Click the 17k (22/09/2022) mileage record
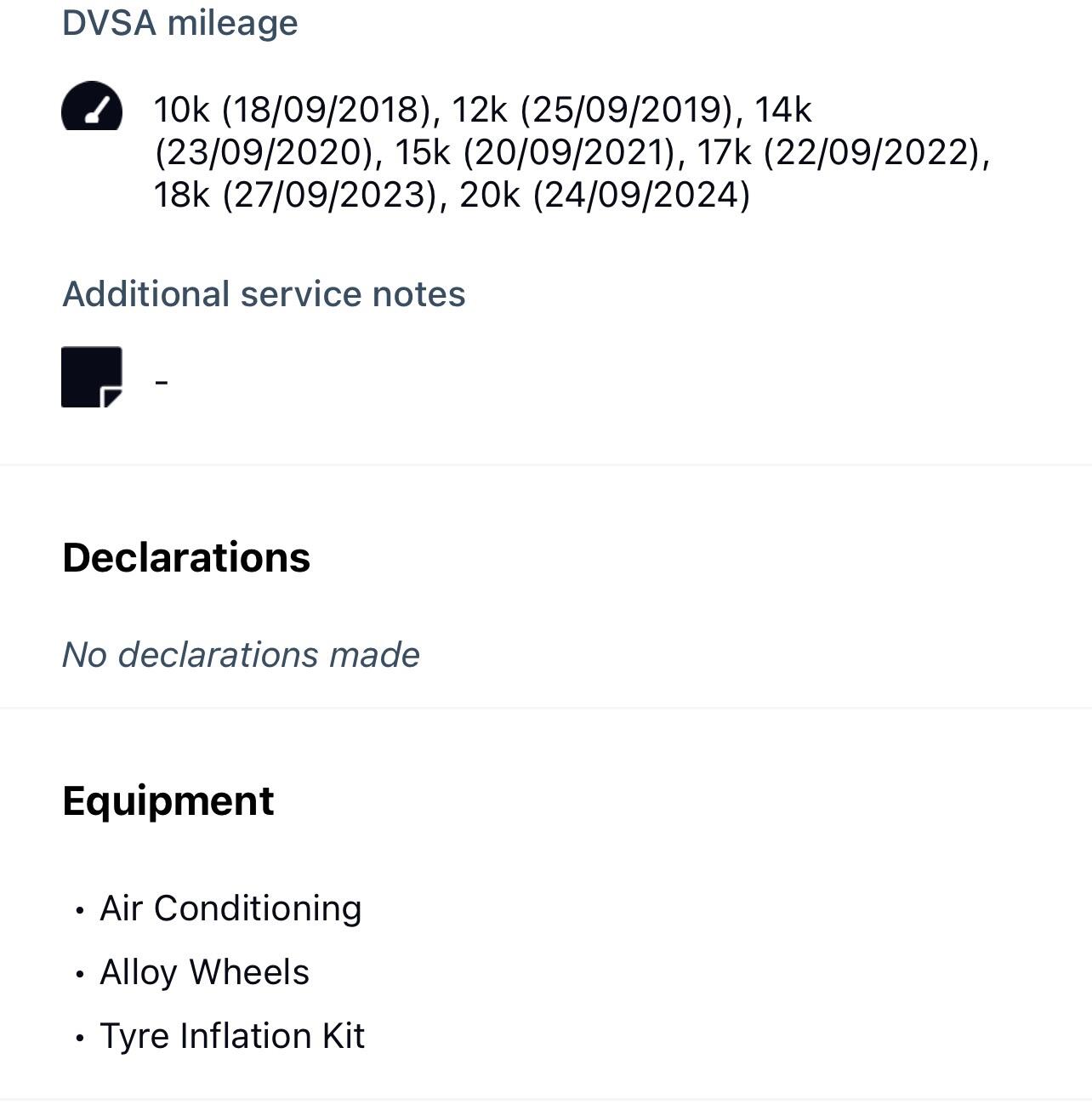The width and height of the screenshot is (1092, 1116). pos(842,152)
